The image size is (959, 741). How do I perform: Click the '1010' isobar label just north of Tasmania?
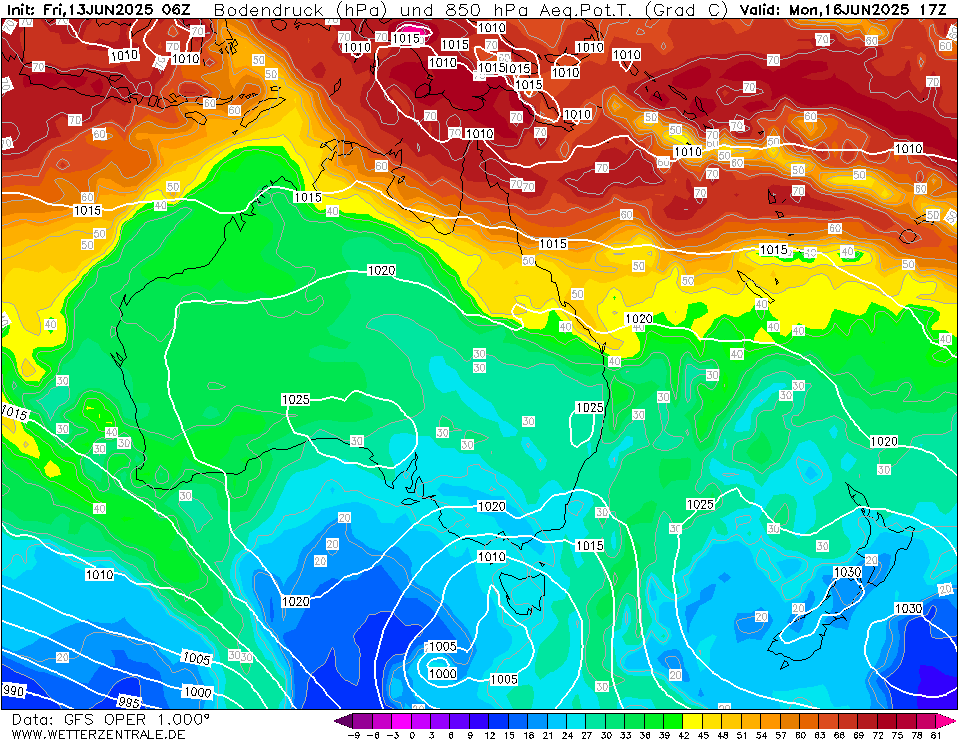(491, 556)
